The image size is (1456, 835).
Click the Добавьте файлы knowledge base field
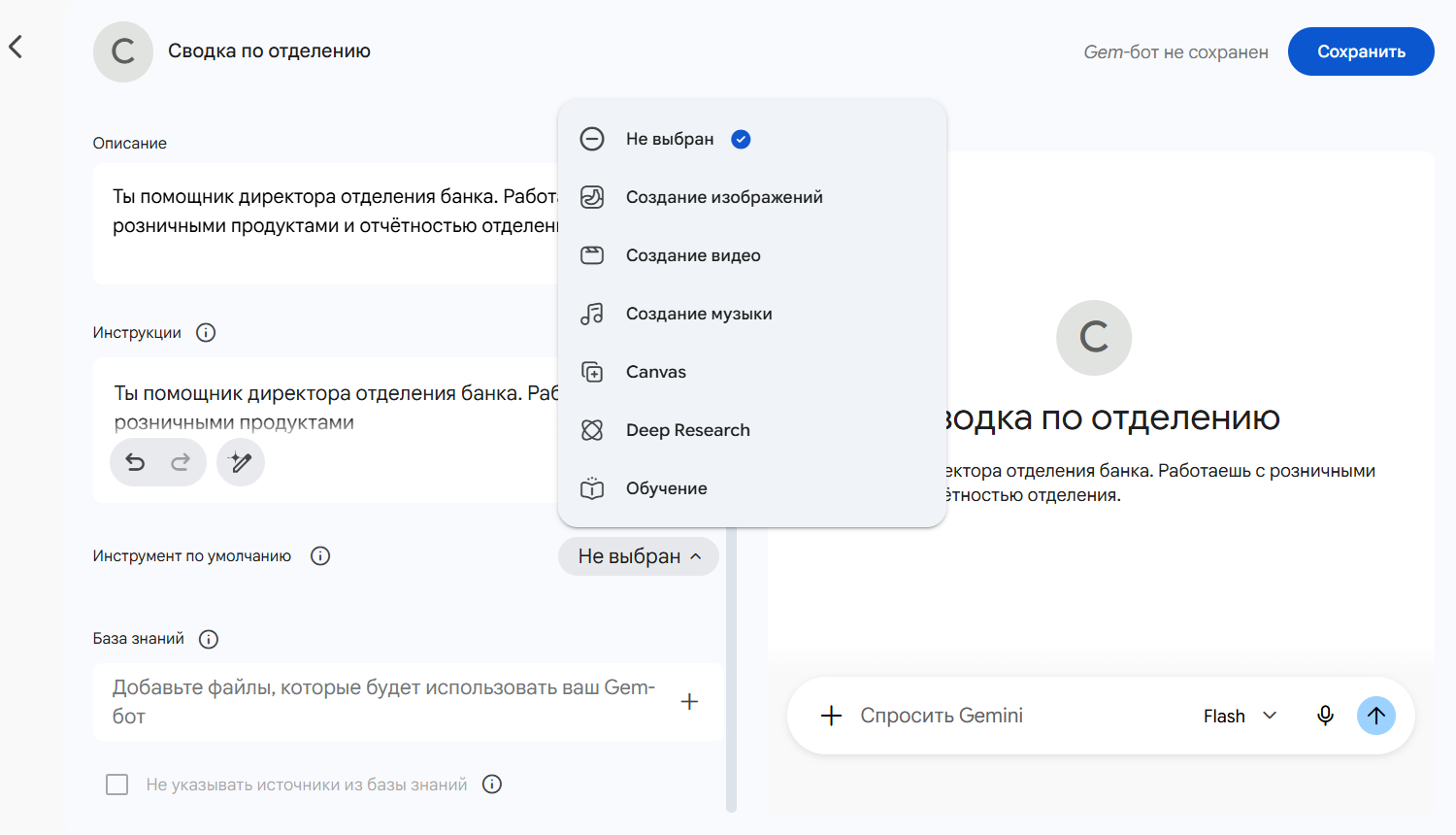coord(408,702)
